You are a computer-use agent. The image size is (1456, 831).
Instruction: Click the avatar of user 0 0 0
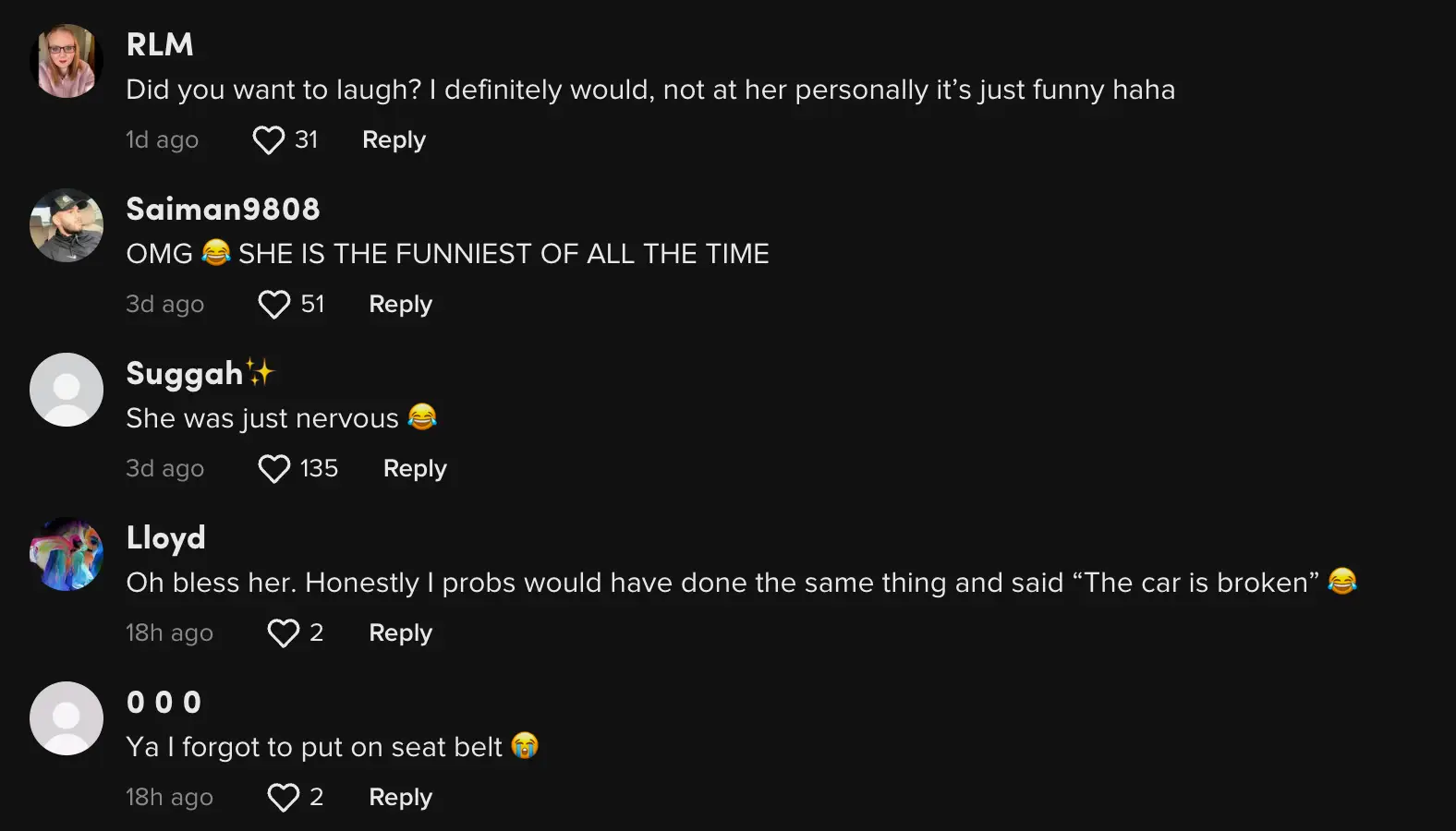click(66, 717)
